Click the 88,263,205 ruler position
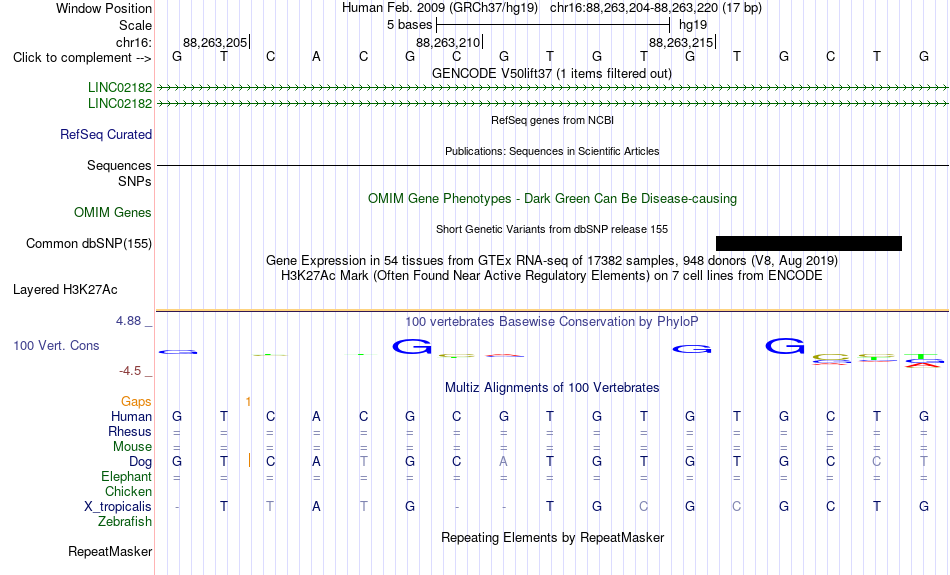 coord(215,42)
